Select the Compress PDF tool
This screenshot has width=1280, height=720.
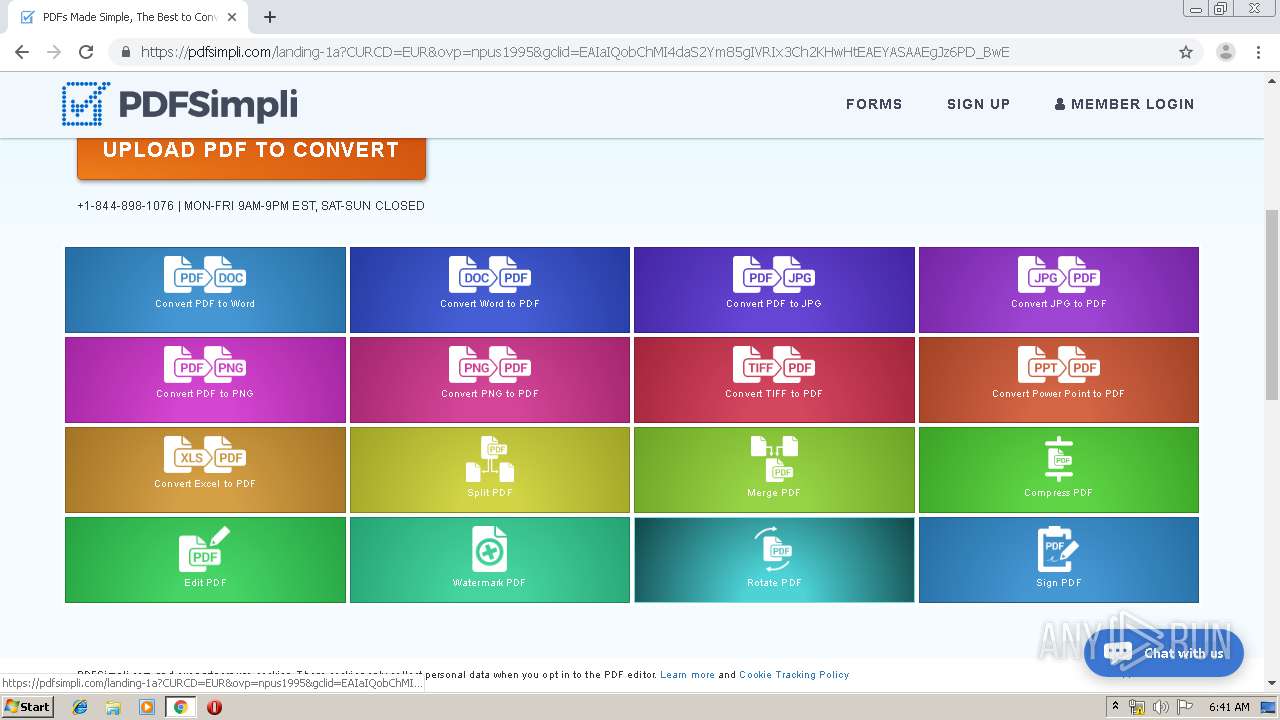(1059, 470)
